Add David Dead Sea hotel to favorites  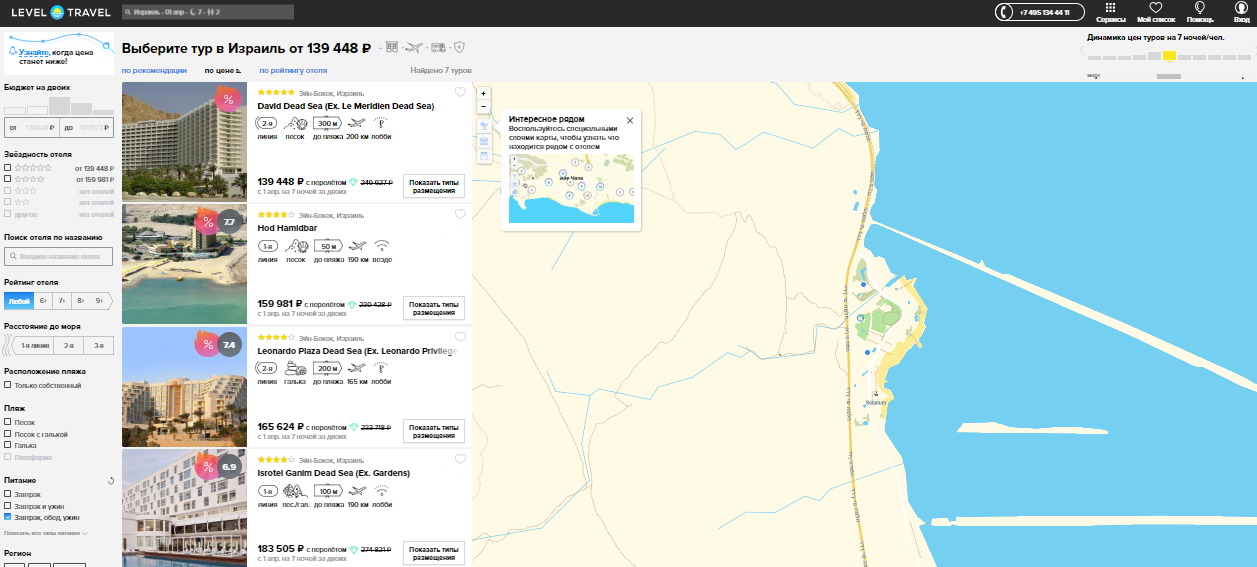[x=460, y=92]
